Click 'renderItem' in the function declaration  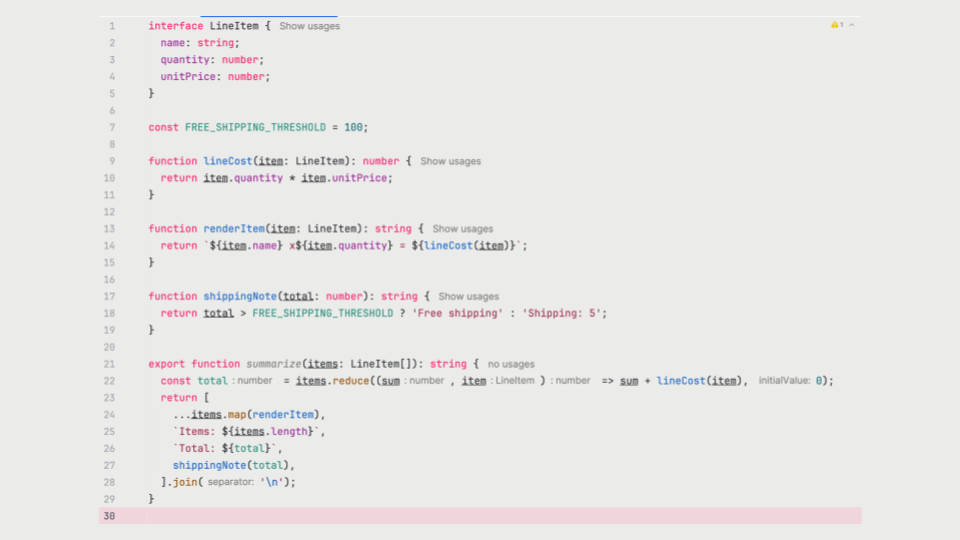pyautogui.click(x=234, y=229)
